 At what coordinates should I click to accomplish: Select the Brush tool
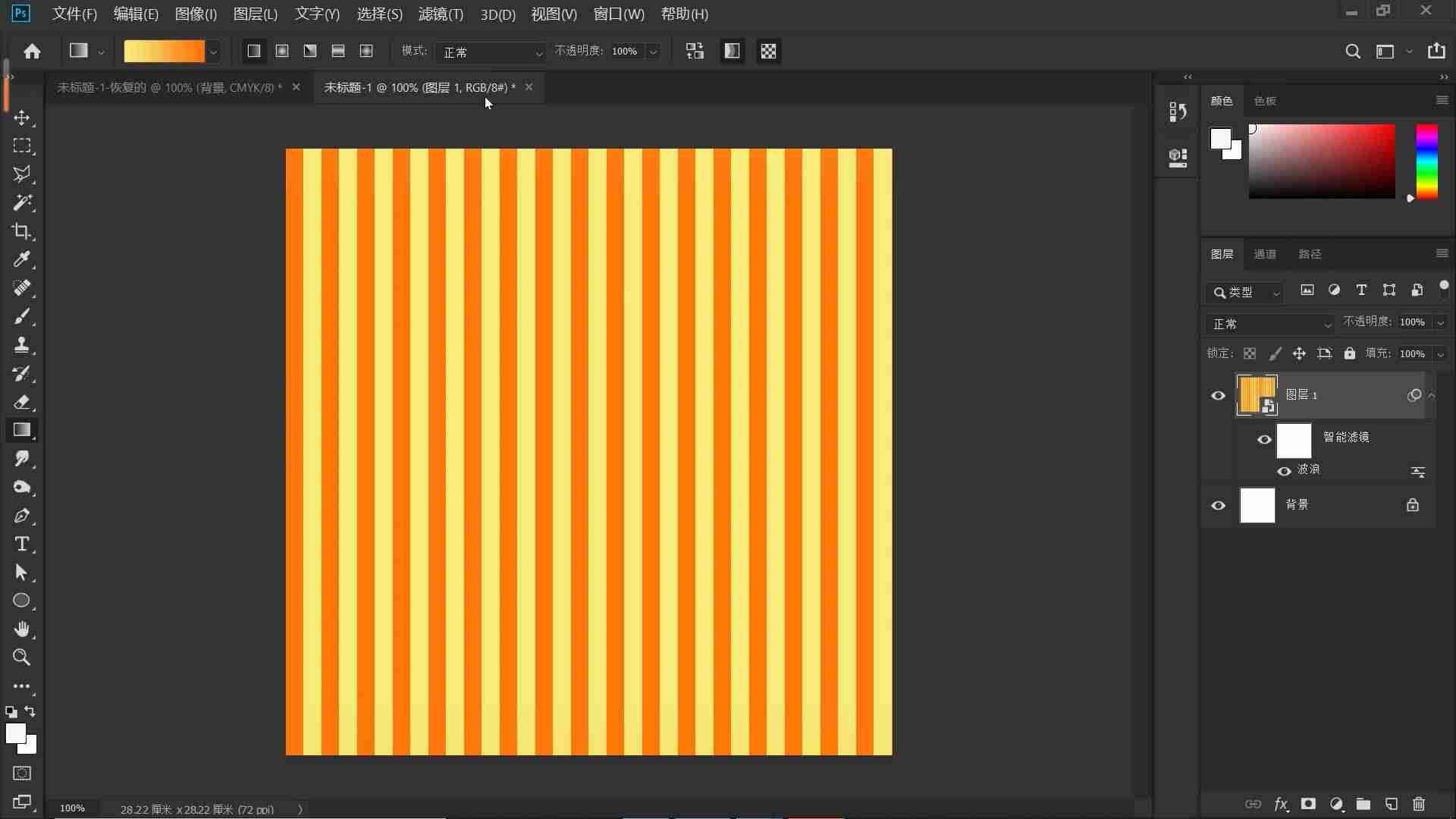tap(22, 316)
